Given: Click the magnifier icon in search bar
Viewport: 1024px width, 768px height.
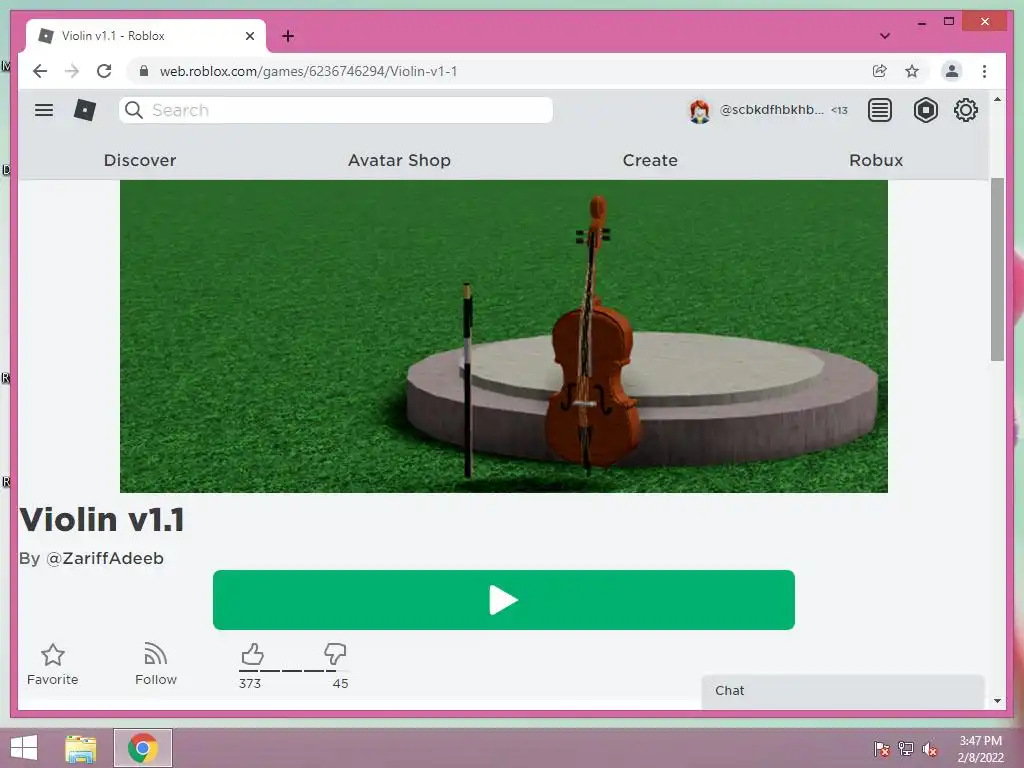Looking at the screenshot, I should tap(134, 110).
